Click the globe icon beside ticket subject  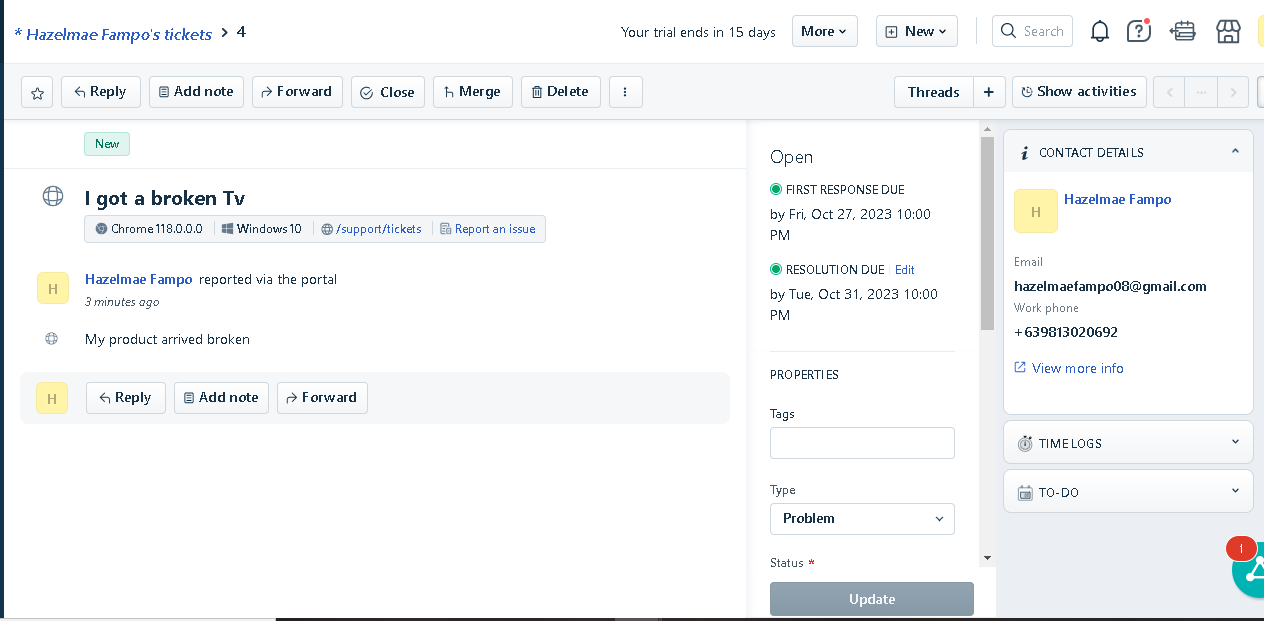tap(53, 196)
